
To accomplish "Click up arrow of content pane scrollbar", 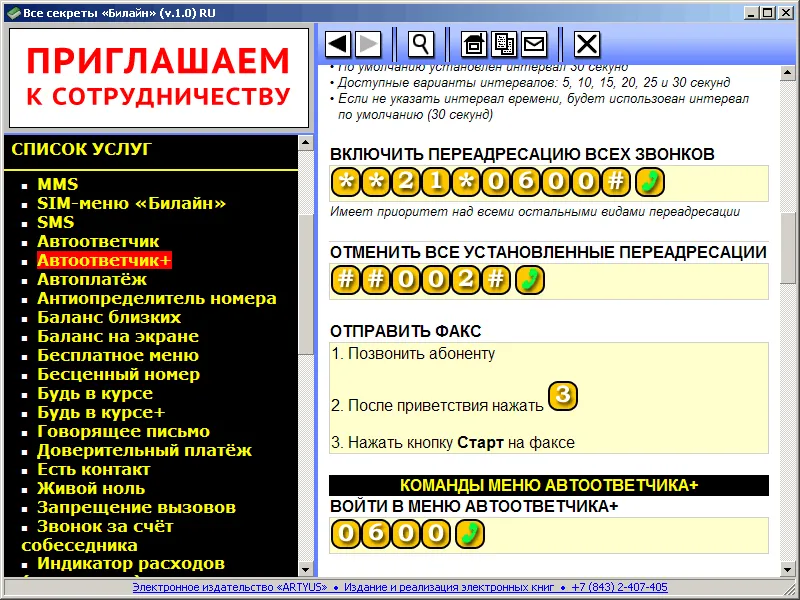I will (x=788, y=72).
